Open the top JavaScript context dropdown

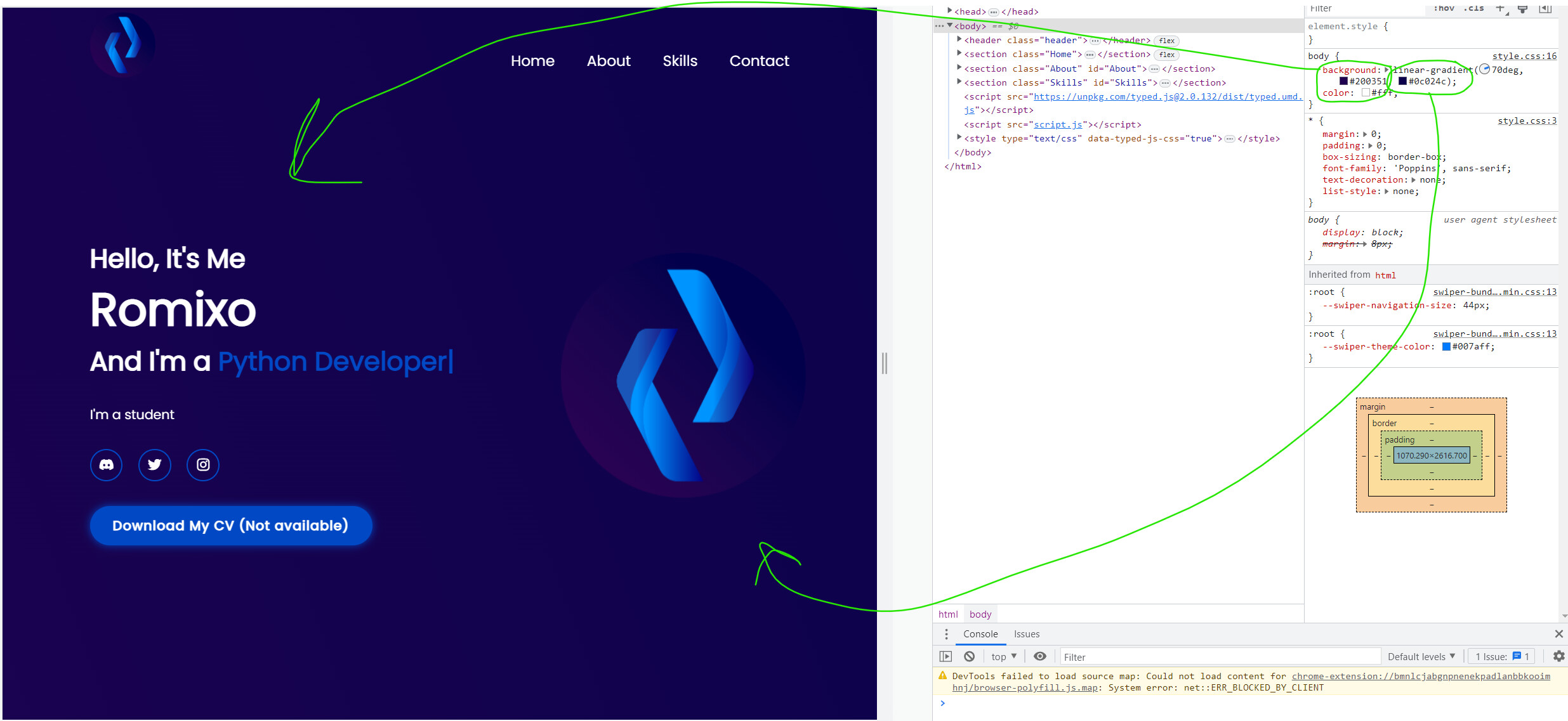(x=1004, y=656)
